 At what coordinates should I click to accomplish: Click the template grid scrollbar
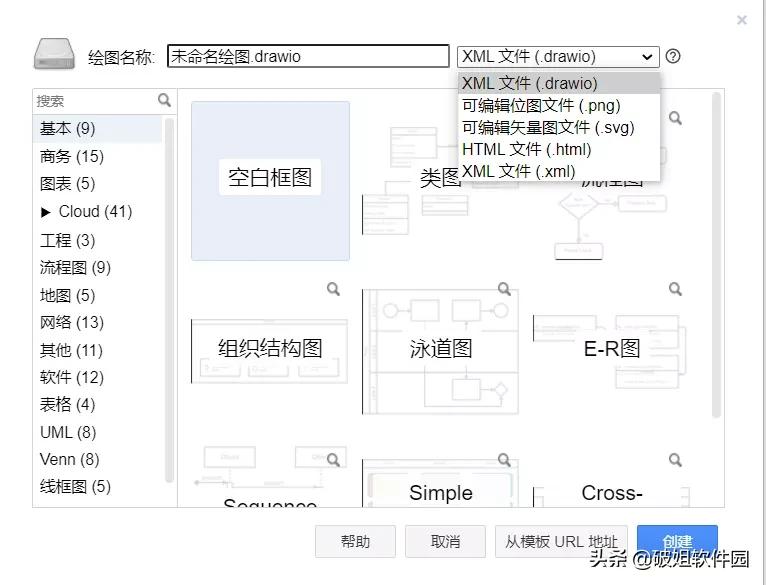(717, 254)
